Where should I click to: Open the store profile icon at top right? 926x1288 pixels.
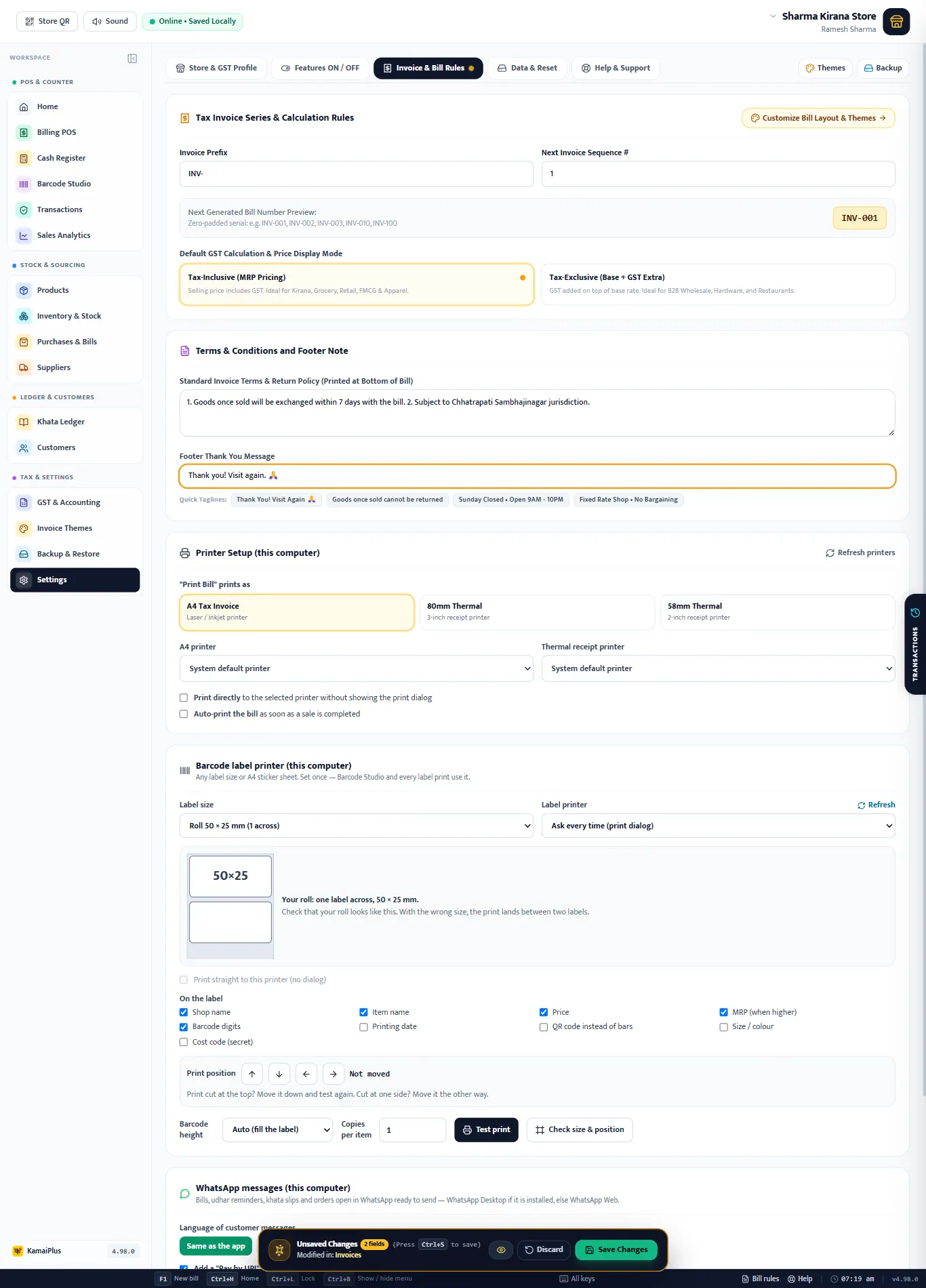[896, 22]
